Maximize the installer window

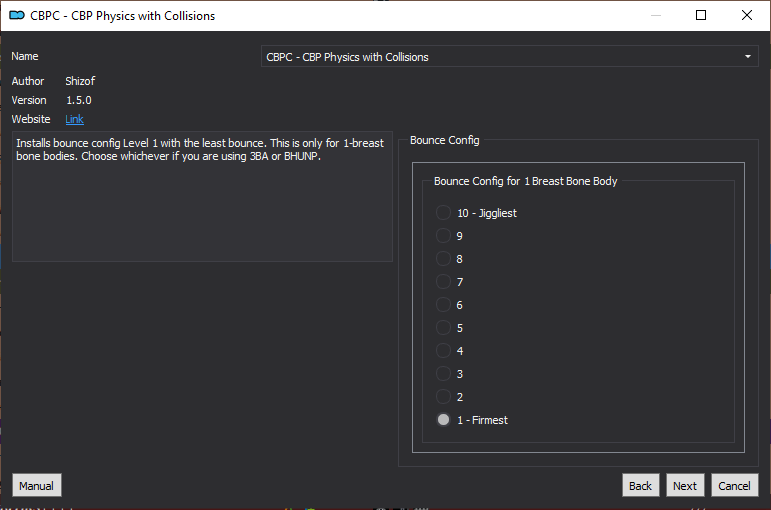click(701, 15)
